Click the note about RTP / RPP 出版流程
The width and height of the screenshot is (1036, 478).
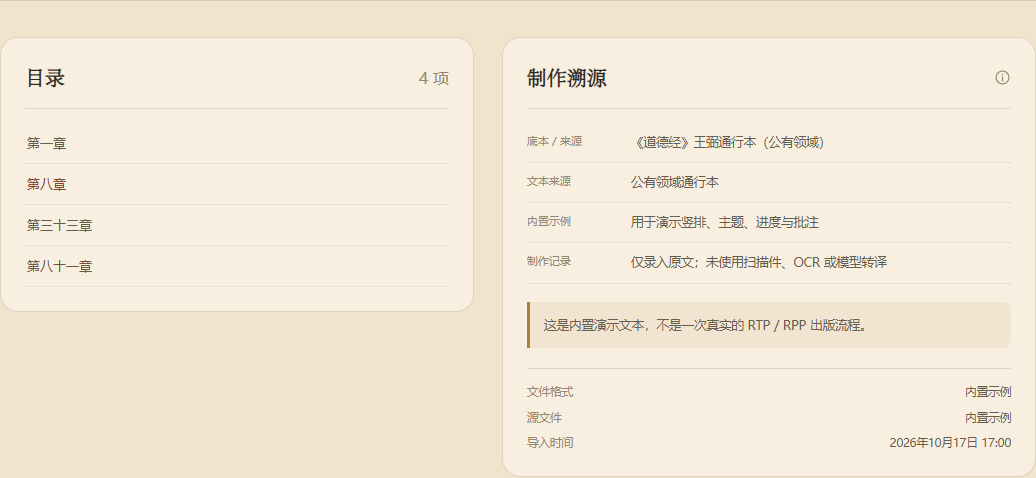[769, 325]
